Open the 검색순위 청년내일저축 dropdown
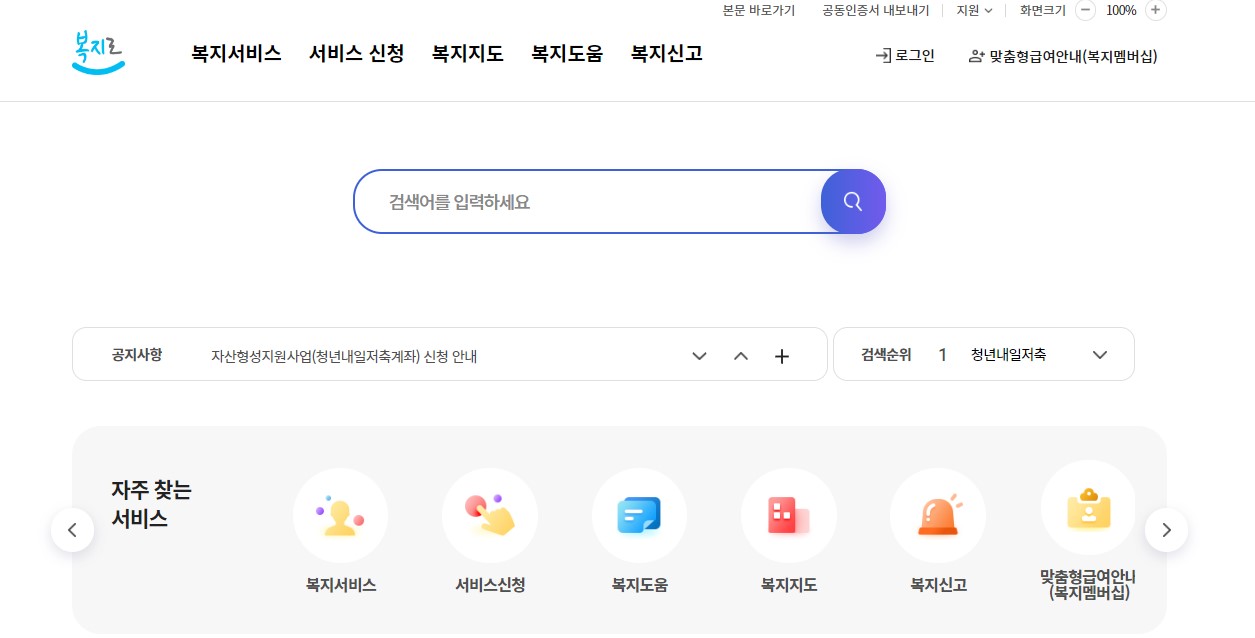 pyautogui.click(x=1100, y=354)
